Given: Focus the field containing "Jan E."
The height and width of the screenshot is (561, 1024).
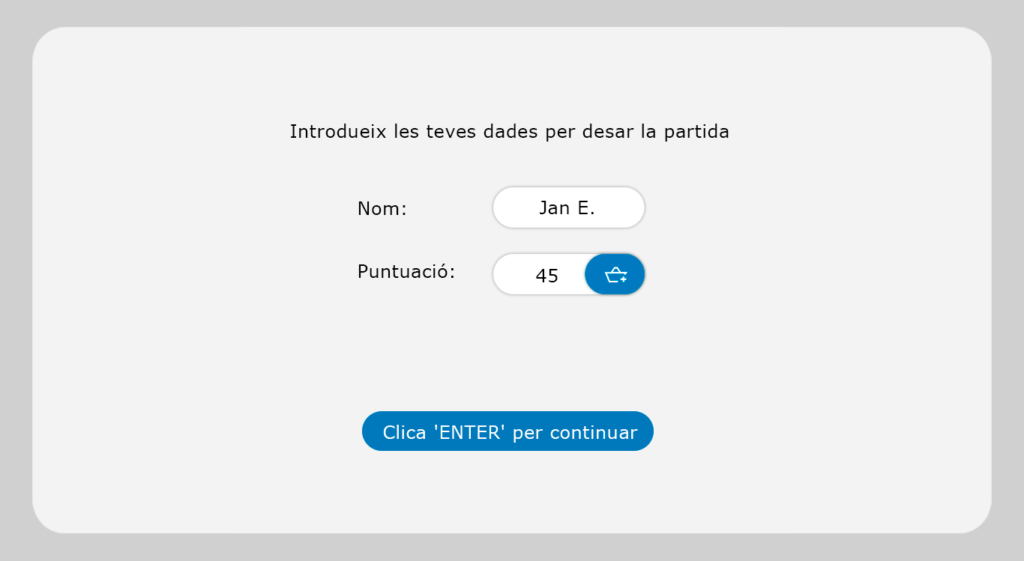Looking at the screenshot, I should click(x=568, y=208).
